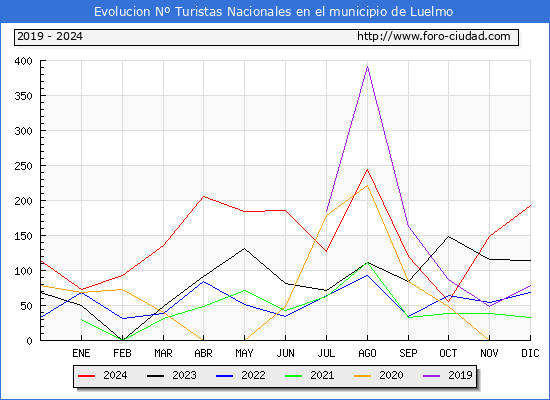Click the red 2024 data point at ABR
Screen dimensions: 550x400
click(x=203, y=196)
